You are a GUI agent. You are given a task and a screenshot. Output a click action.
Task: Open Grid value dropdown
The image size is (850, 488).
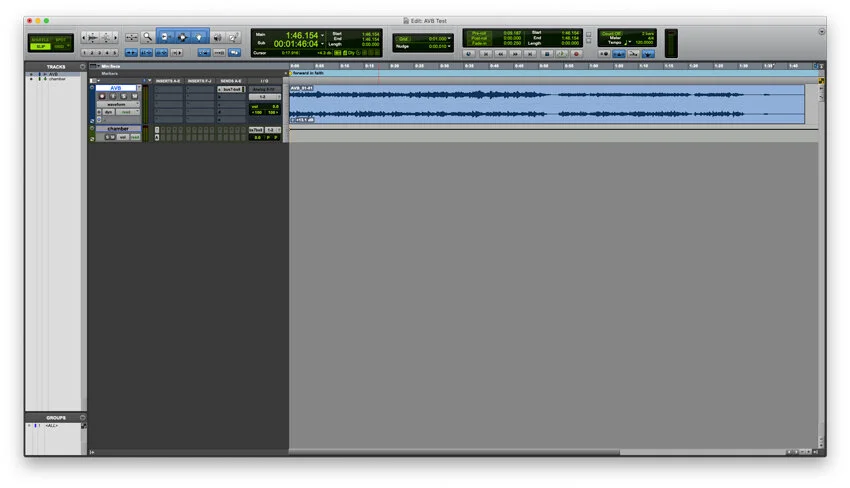449,38
